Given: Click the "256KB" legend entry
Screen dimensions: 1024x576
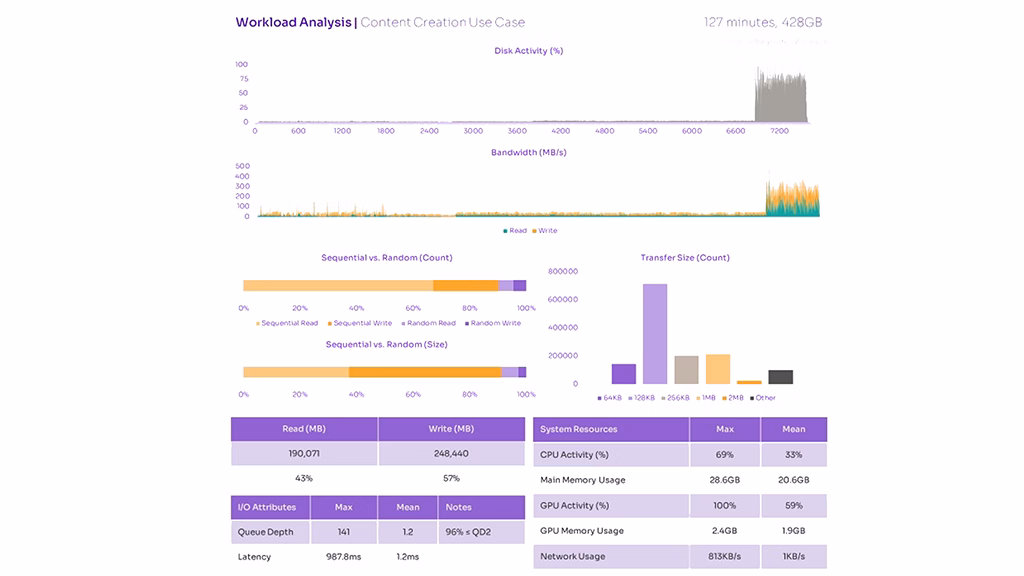Looking at the screenshot, I should 675,398.
